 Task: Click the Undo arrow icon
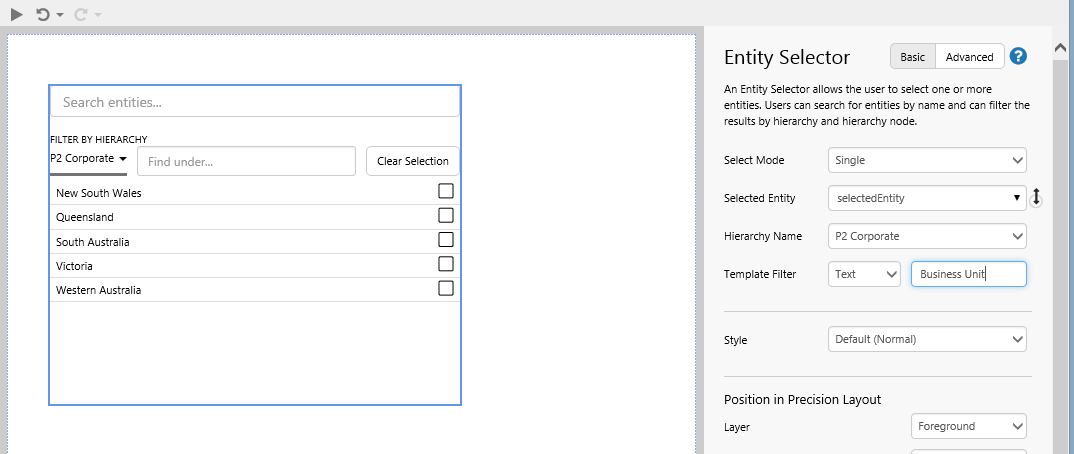click(x=42, y=14)
